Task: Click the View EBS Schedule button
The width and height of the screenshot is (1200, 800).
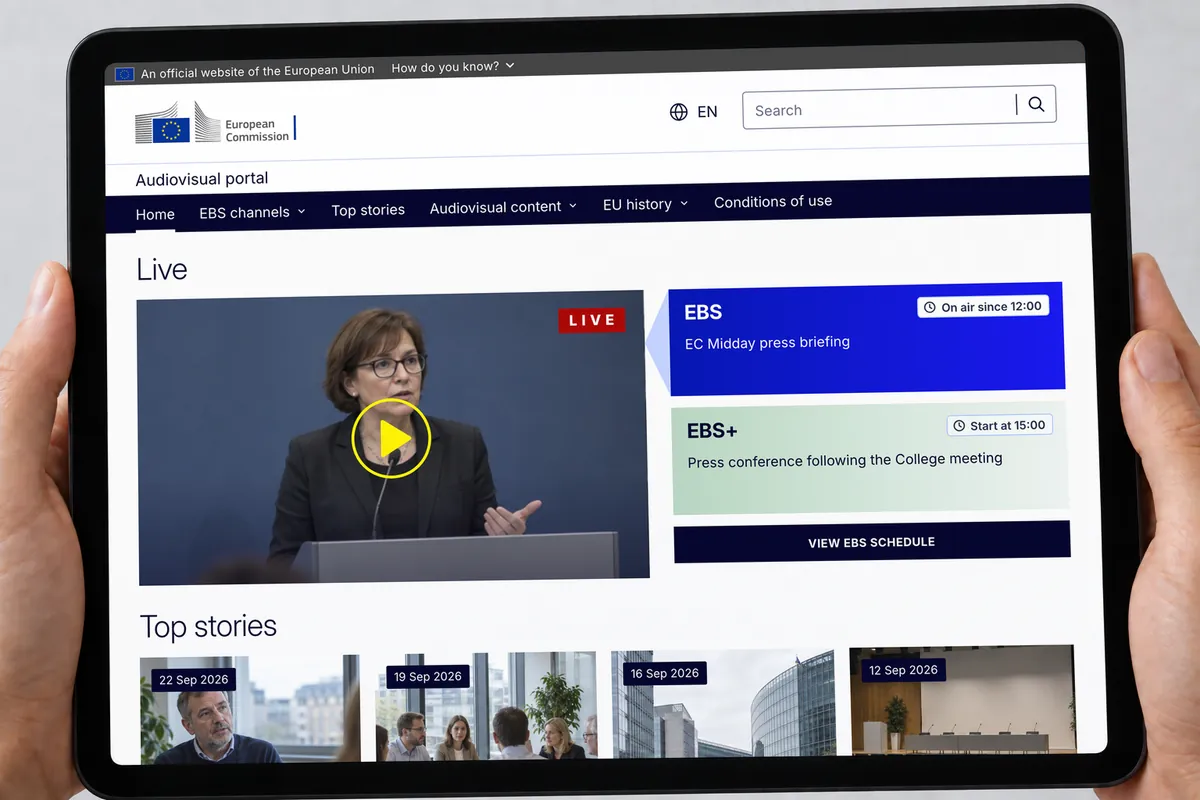Action: point(872,541)
